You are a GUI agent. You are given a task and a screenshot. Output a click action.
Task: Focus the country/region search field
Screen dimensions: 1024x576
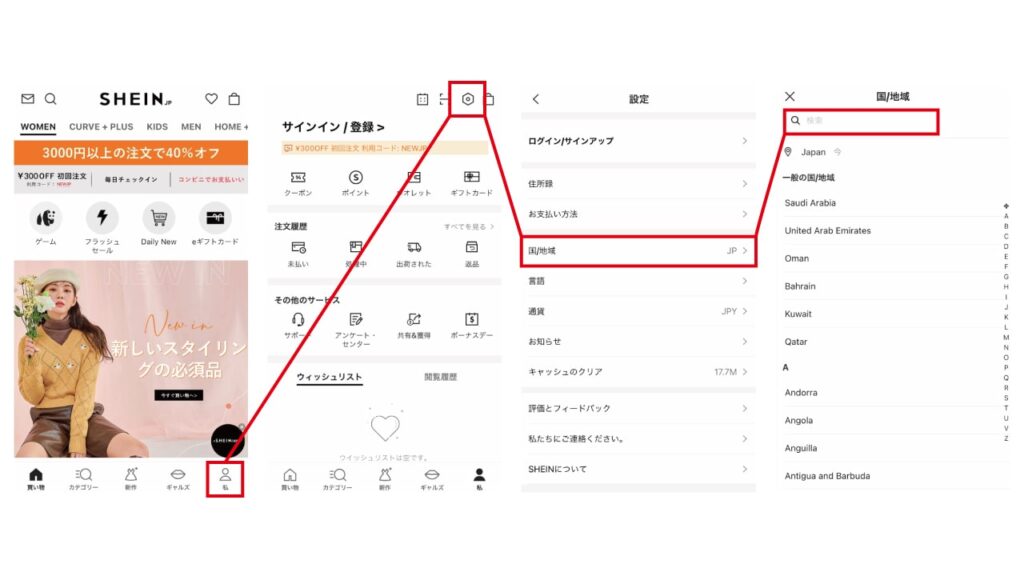tap(861, 121)
